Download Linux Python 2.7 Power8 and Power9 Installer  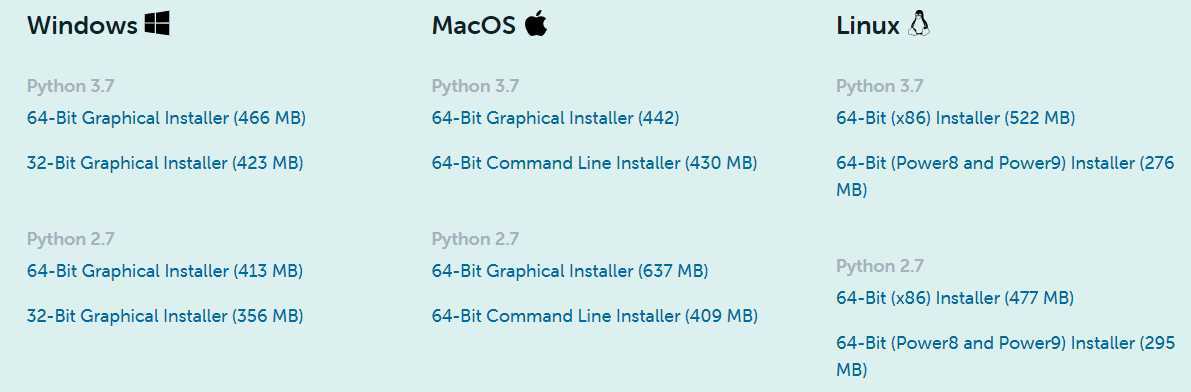tap(1005, 356)
